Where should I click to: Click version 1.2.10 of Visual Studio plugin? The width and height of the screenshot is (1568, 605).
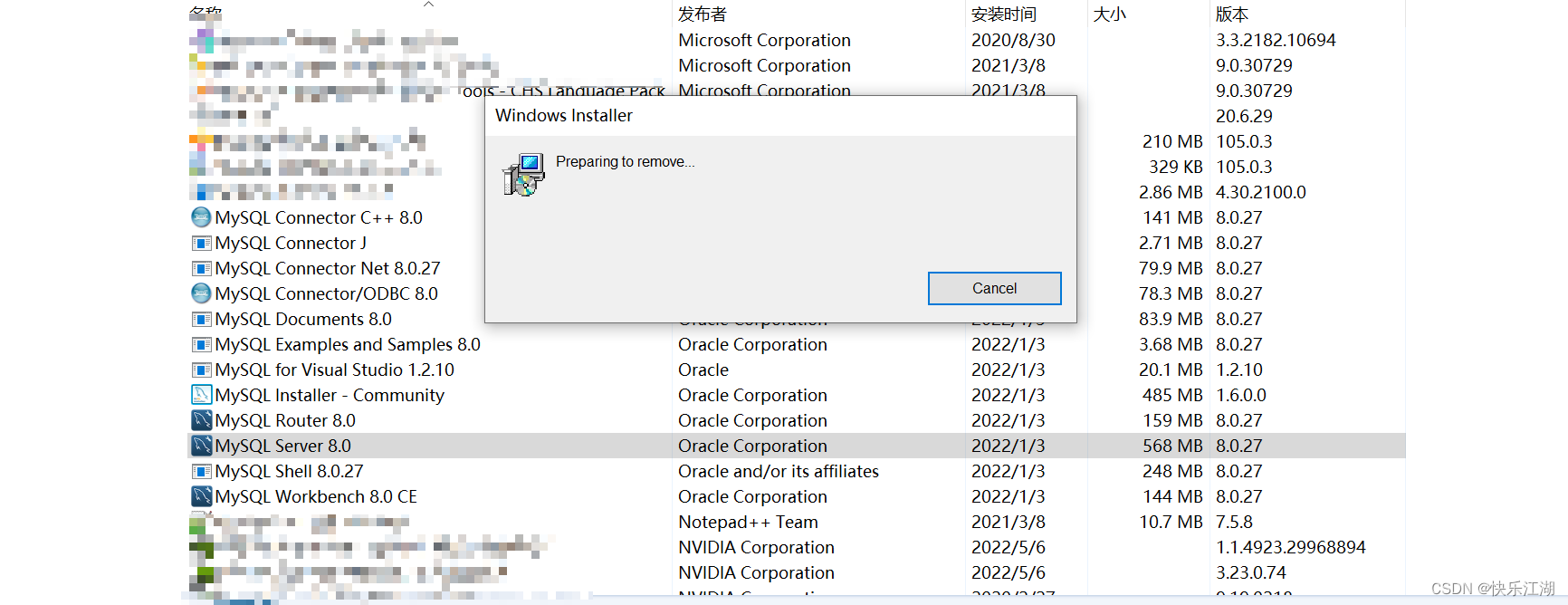tap(1239, 370)
